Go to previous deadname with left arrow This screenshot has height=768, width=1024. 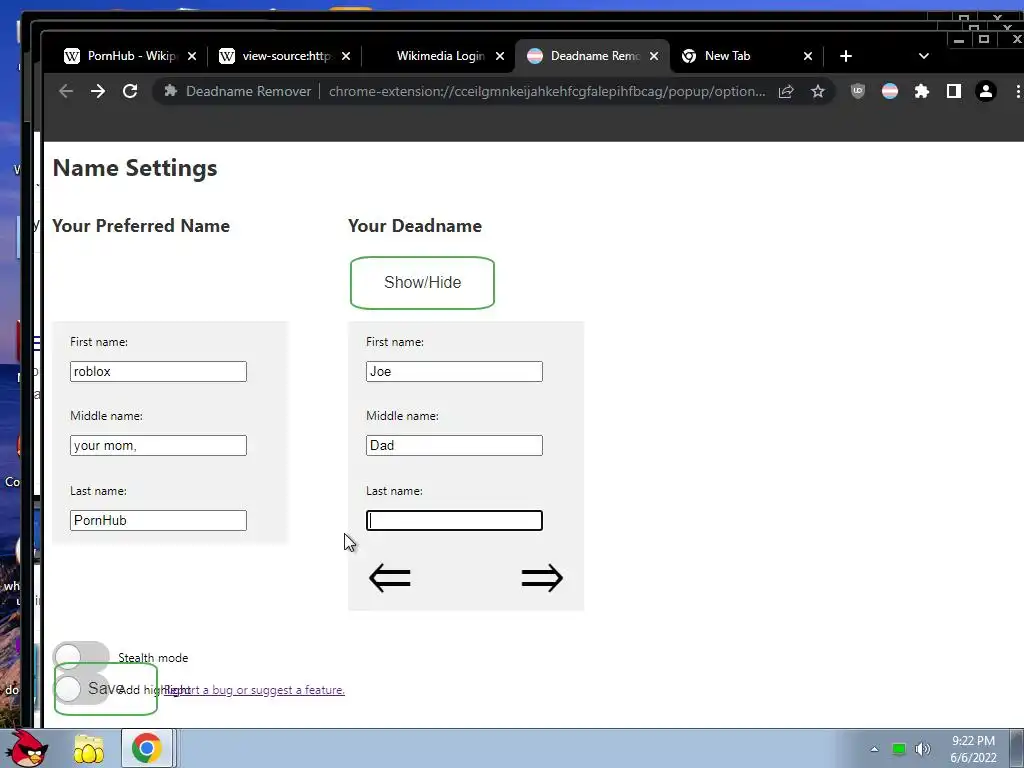[390, 578]
